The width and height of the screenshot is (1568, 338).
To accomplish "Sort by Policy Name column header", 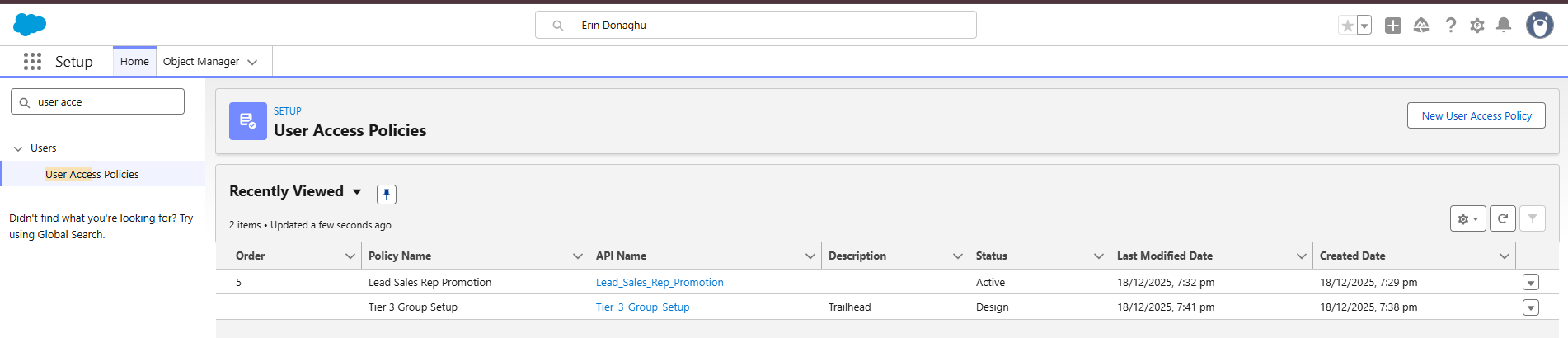I will (x=400, y=256).
